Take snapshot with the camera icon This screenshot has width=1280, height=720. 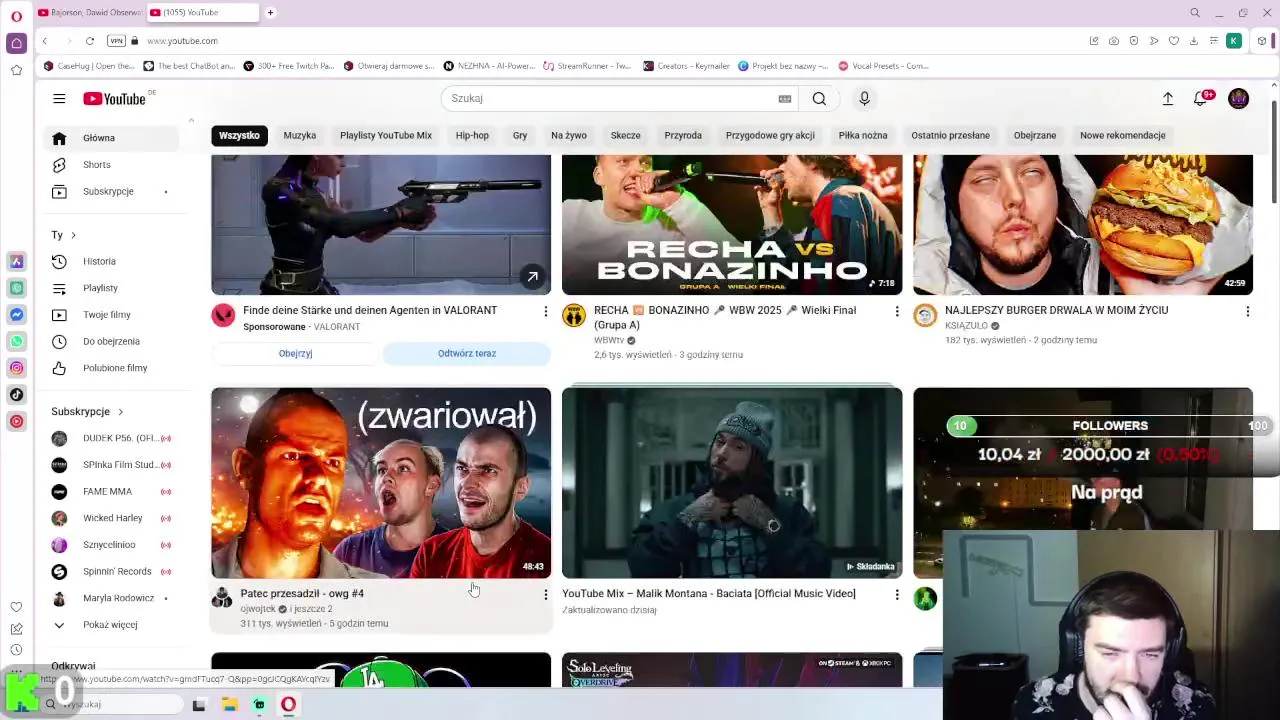pyautogui.click(x=1113, y=41)
